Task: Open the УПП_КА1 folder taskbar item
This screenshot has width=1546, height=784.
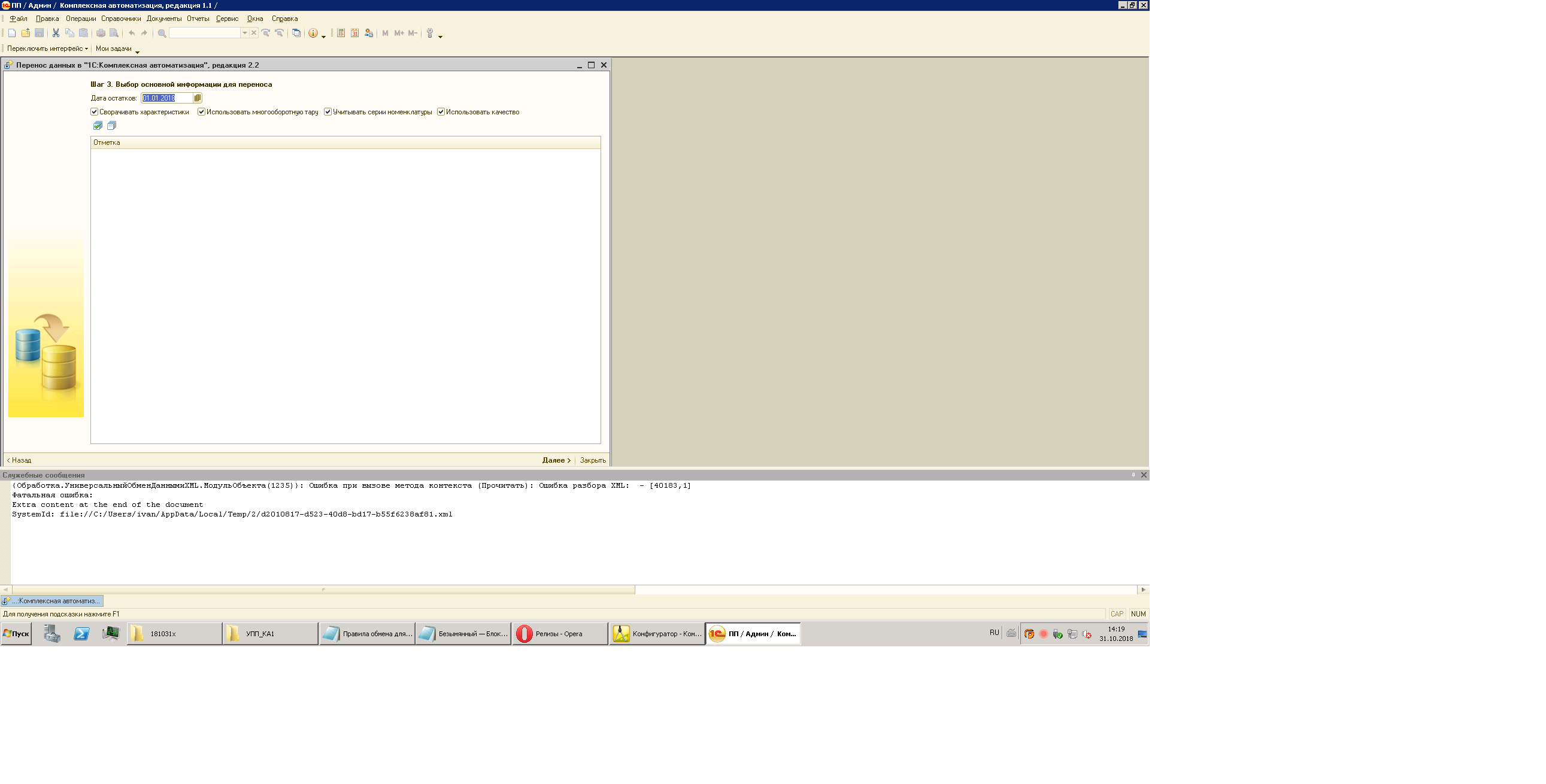Action: coord(270,633)
